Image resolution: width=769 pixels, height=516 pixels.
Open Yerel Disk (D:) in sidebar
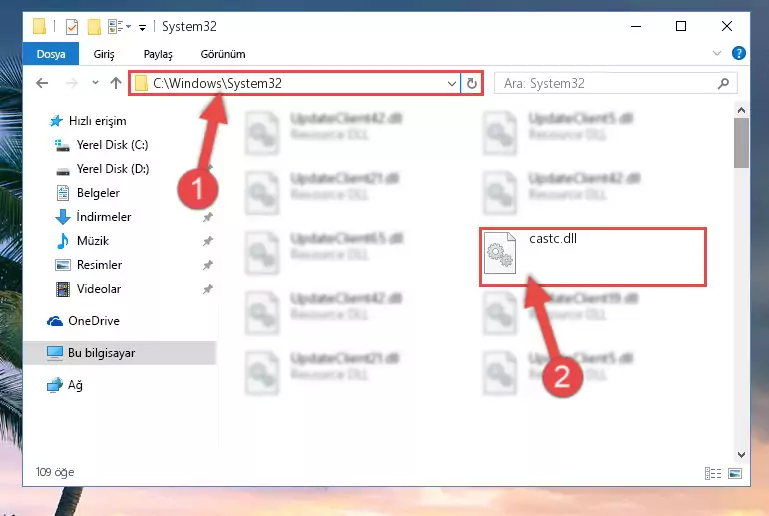point(102,169)
